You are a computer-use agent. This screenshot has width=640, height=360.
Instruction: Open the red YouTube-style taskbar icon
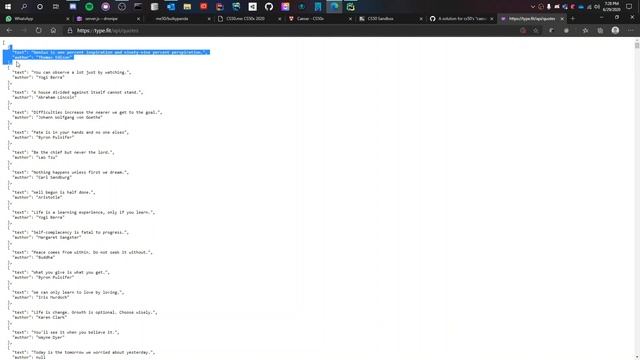(203, 7)
